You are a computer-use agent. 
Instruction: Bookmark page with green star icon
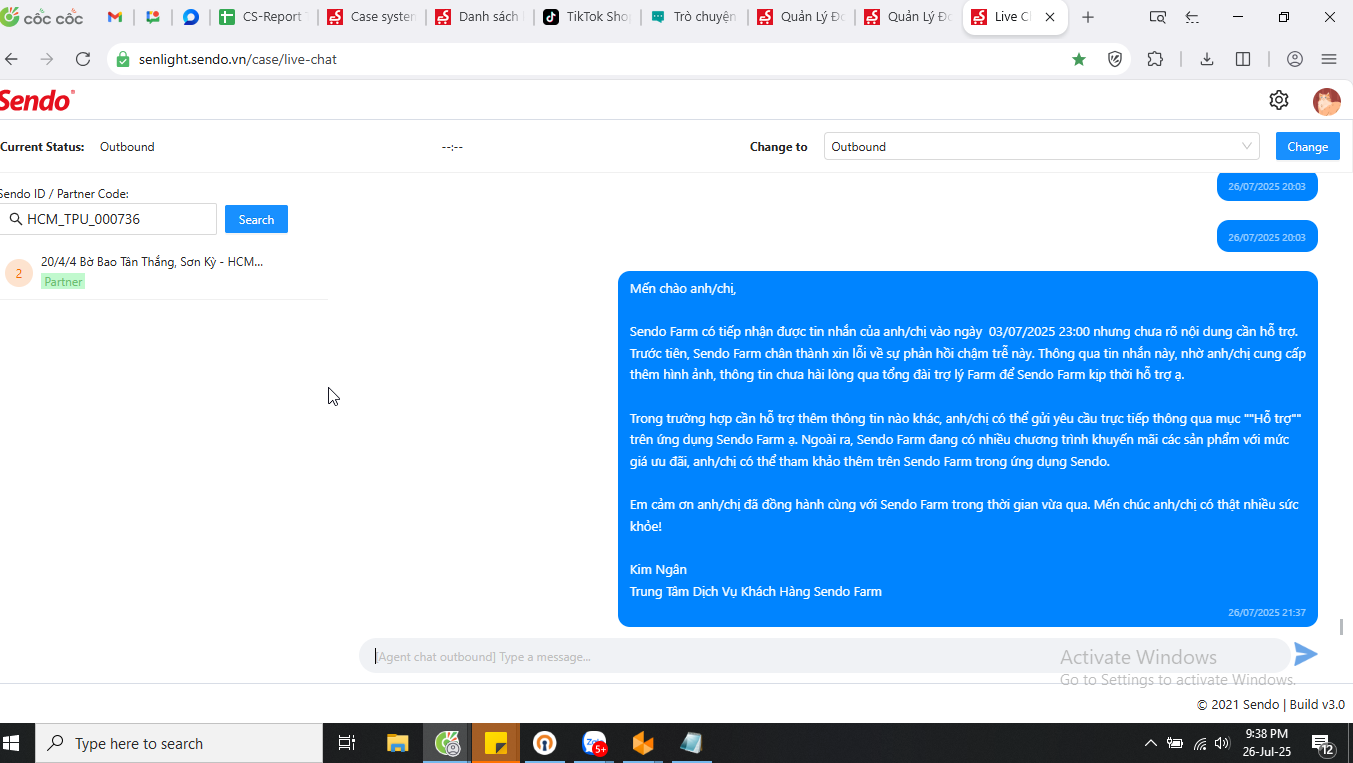click(1079, 59)
